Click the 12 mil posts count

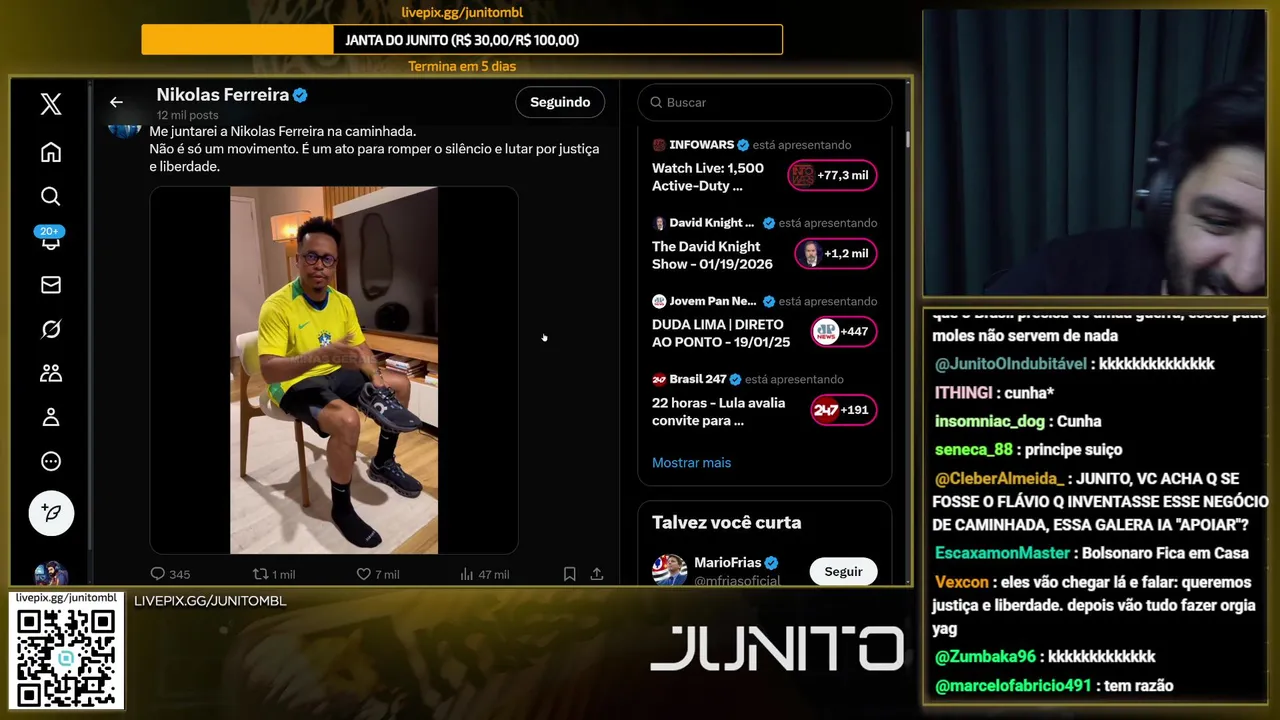tap(187, 116)
